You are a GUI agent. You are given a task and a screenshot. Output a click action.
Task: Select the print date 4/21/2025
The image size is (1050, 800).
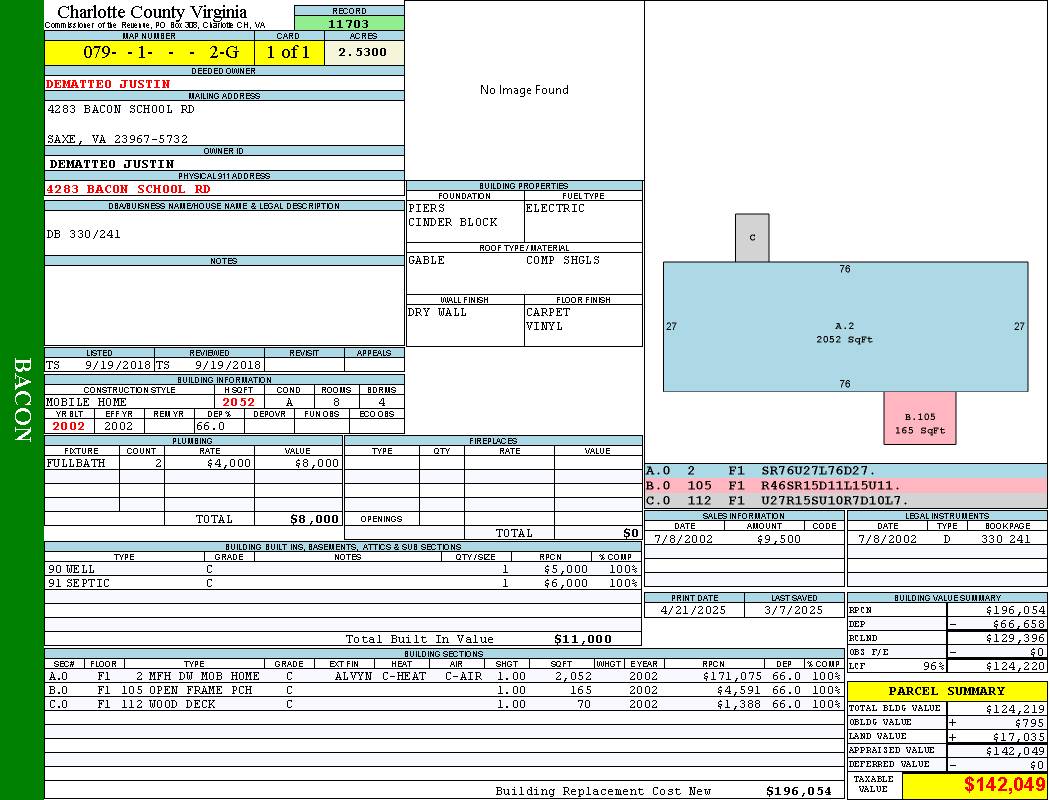[693, 611]
